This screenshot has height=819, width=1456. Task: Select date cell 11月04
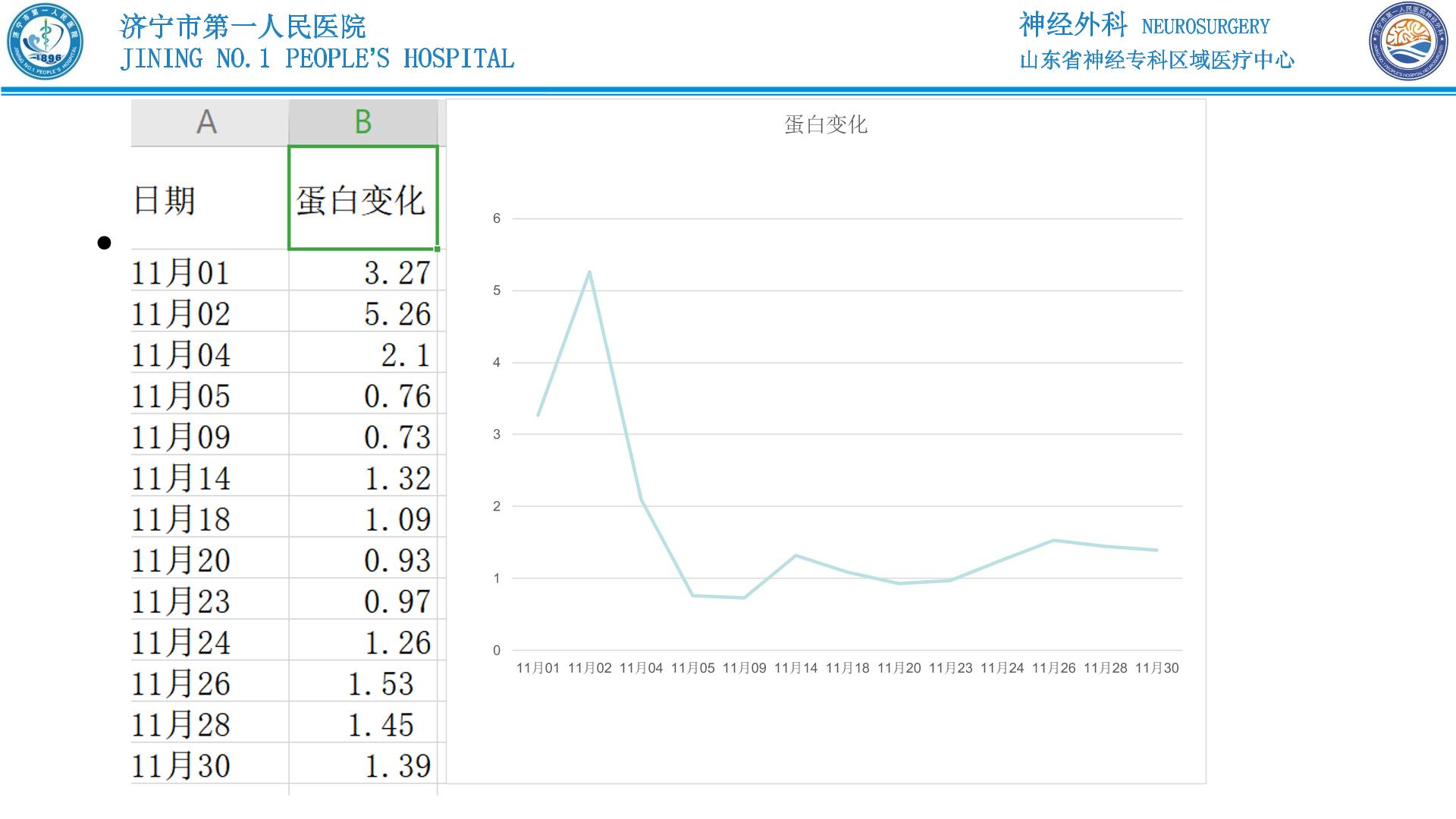pos(209,353)
